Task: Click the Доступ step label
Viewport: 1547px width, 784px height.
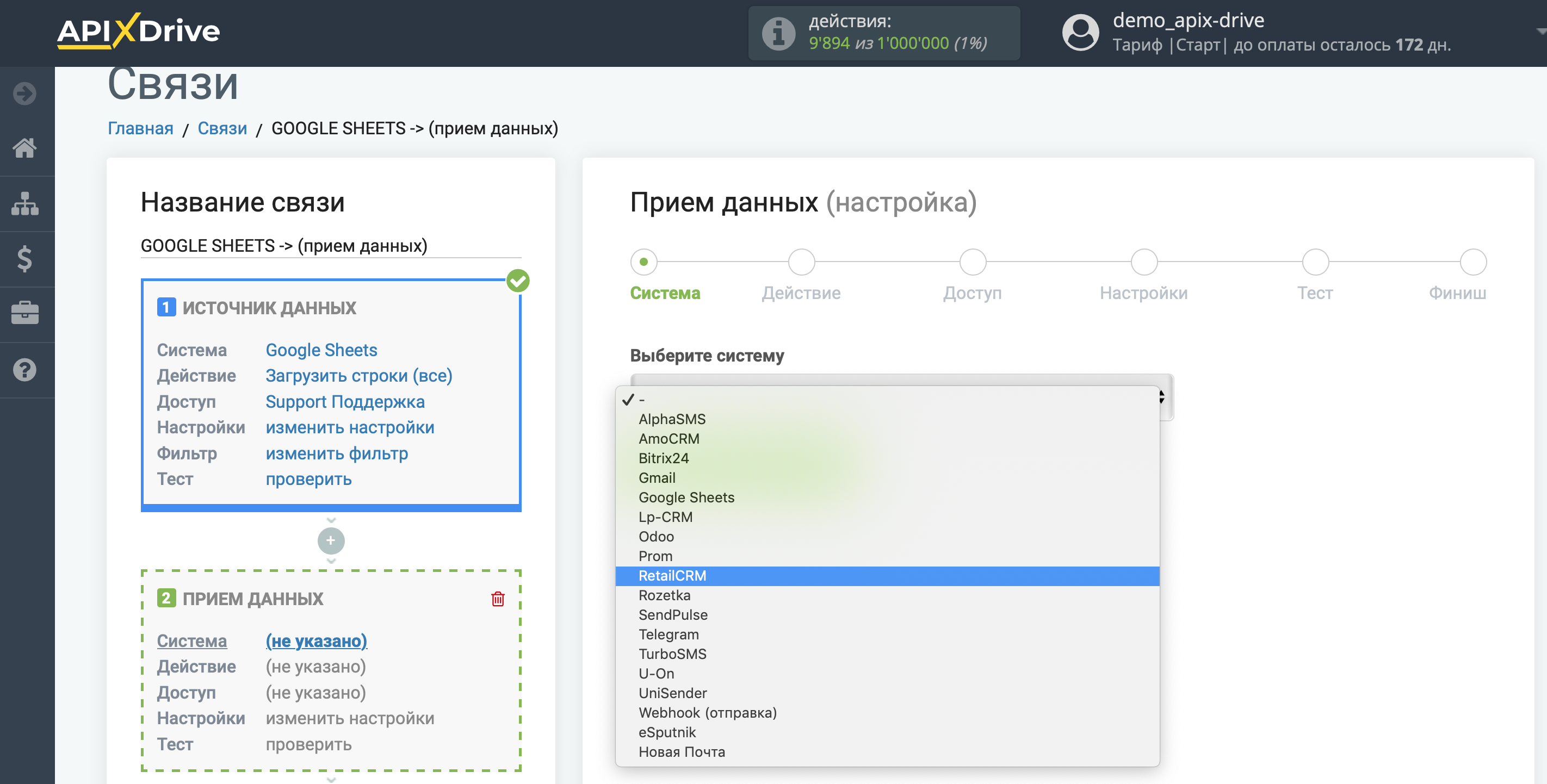Action: [x=972, y=293]
